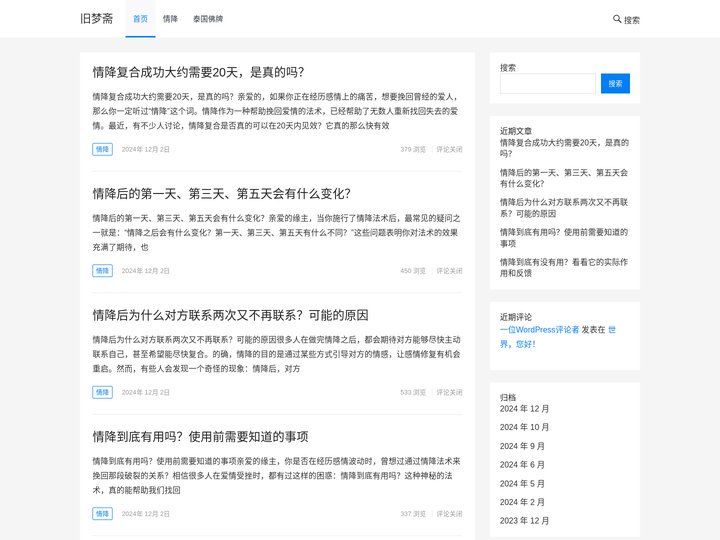
Task: Open article title 情降复合成功大约需要20天，是真的吗？
Action: pyautogui.click(x=198, y=72)
